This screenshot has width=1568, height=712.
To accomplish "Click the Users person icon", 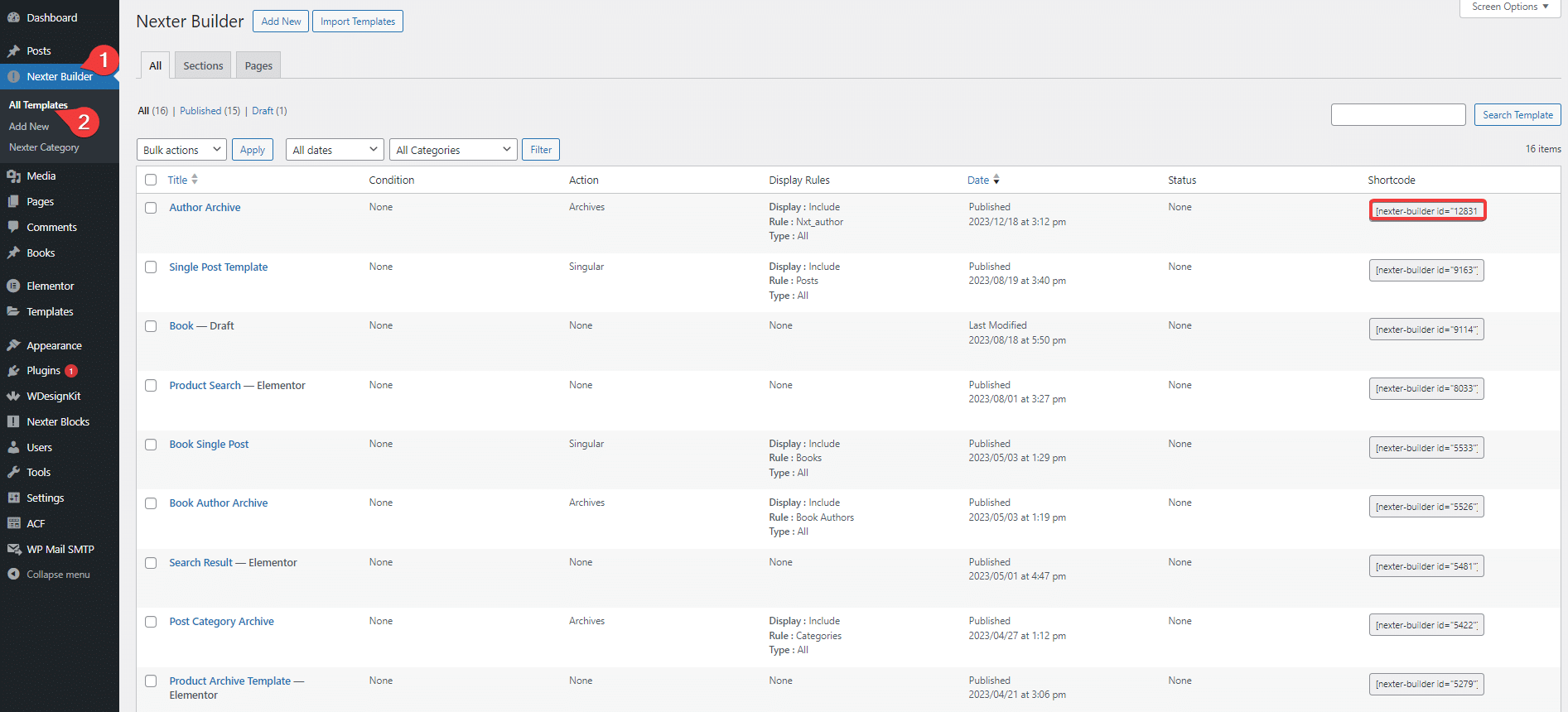I will point(13,447).
